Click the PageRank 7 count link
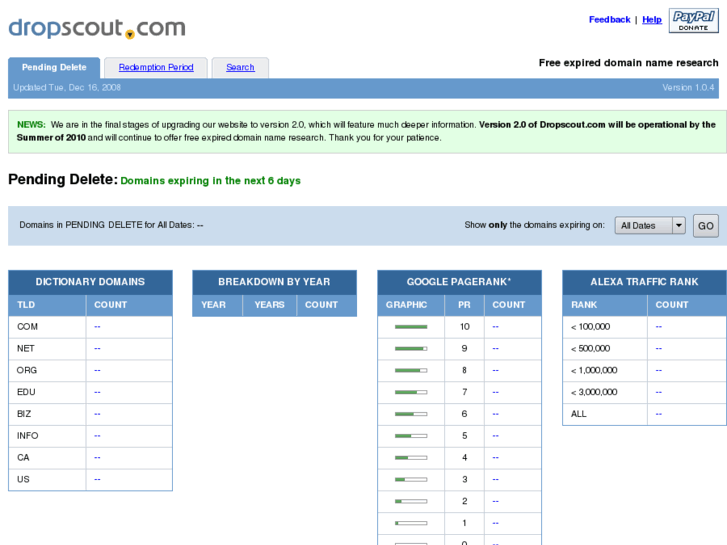 (x=496, y=392)
